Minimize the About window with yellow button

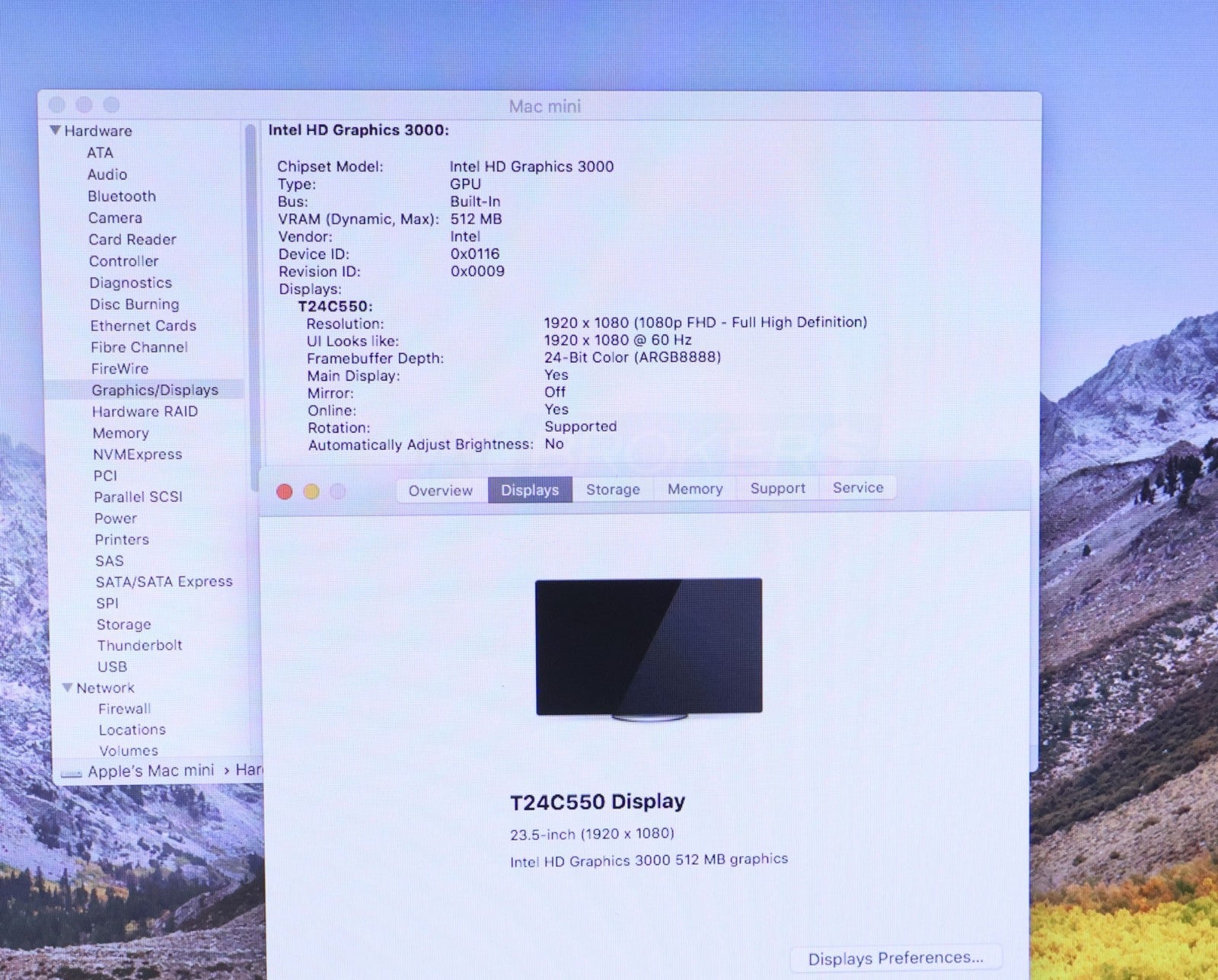click(x=311, y=492)
